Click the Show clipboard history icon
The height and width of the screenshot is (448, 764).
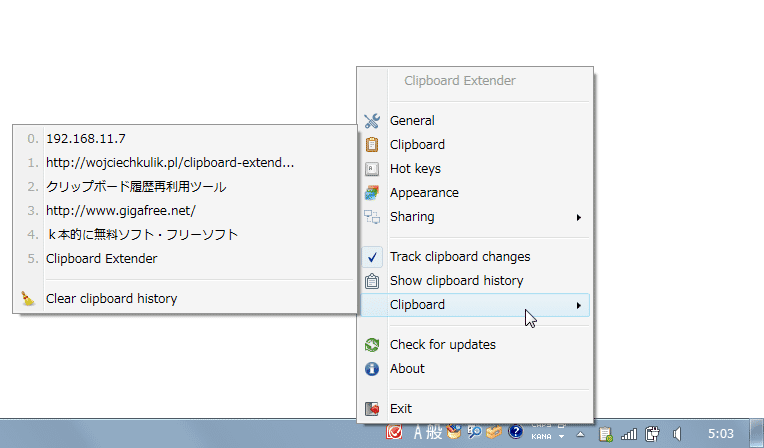coord(372,281)
